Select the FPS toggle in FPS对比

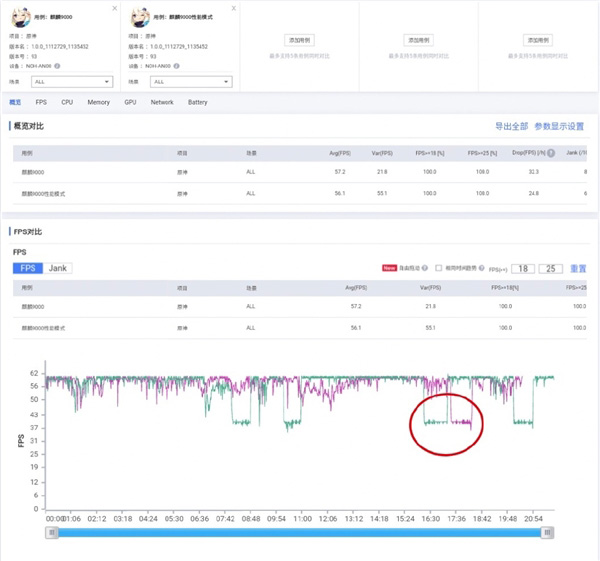point(28,268)
